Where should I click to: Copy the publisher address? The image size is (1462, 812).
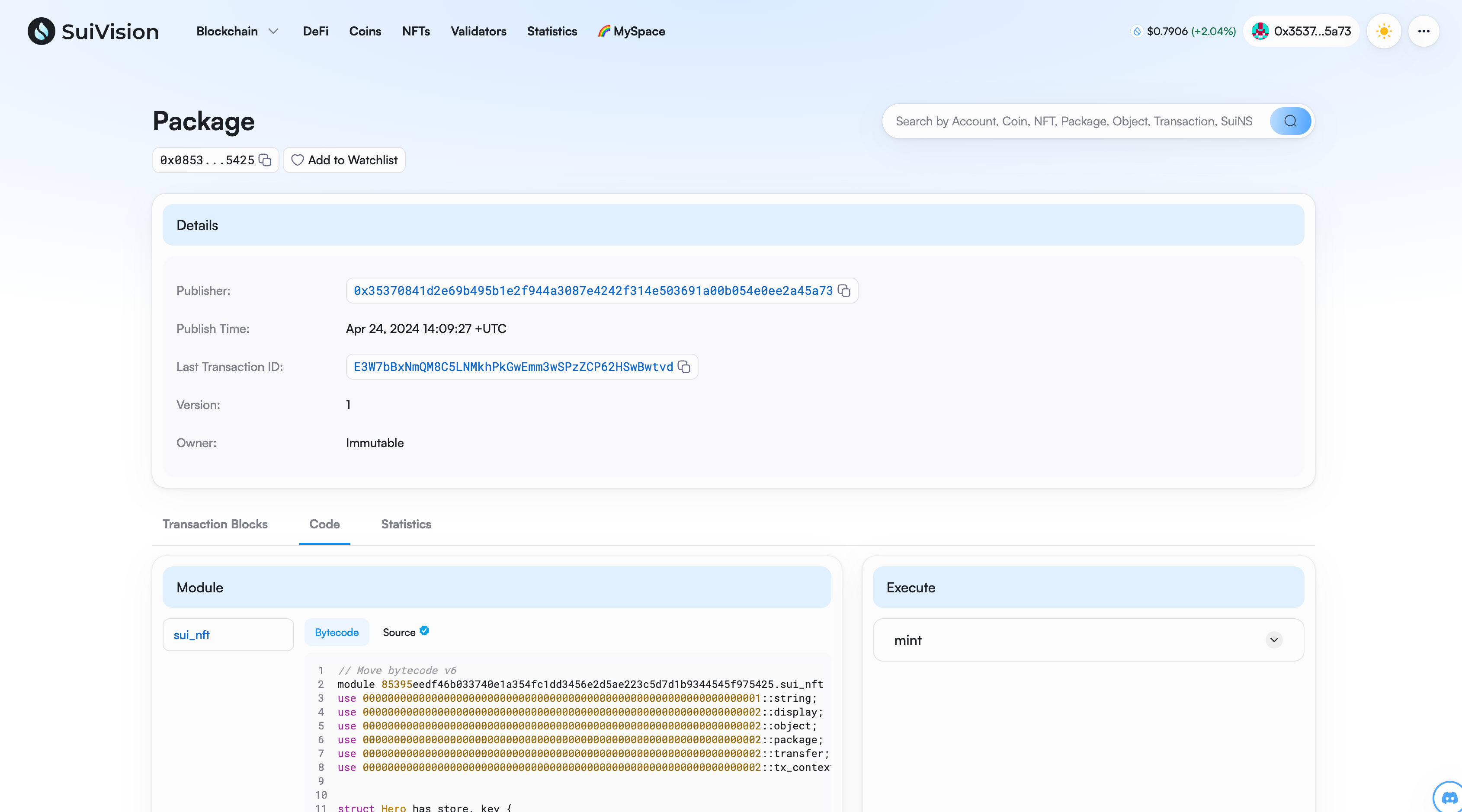point(844,291)
